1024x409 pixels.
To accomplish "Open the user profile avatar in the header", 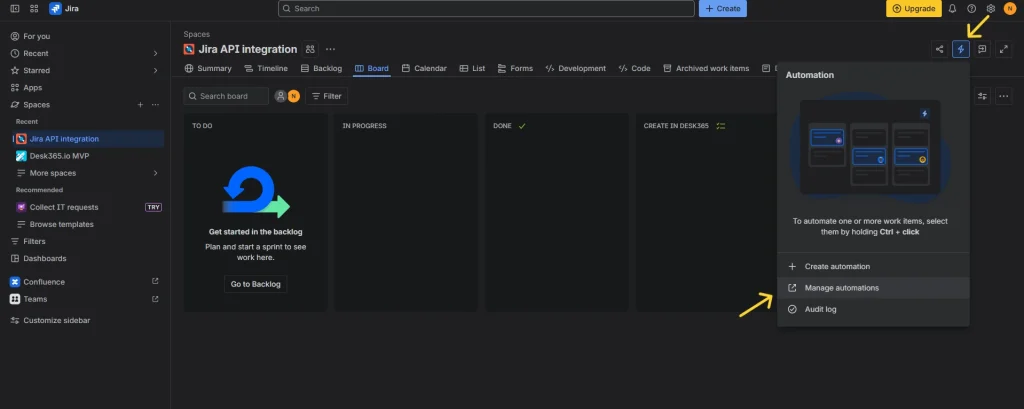I will (x=1009, y=8).
